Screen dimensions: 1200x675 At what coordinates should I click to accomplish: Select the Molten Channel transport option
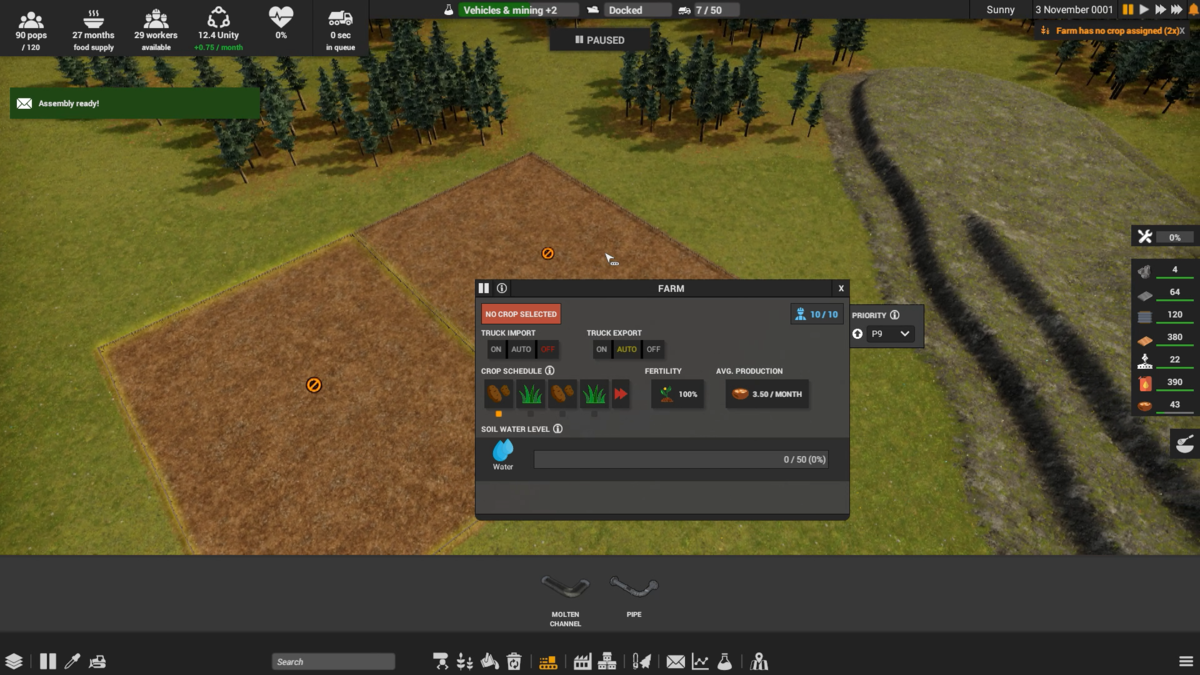[565, 600]
